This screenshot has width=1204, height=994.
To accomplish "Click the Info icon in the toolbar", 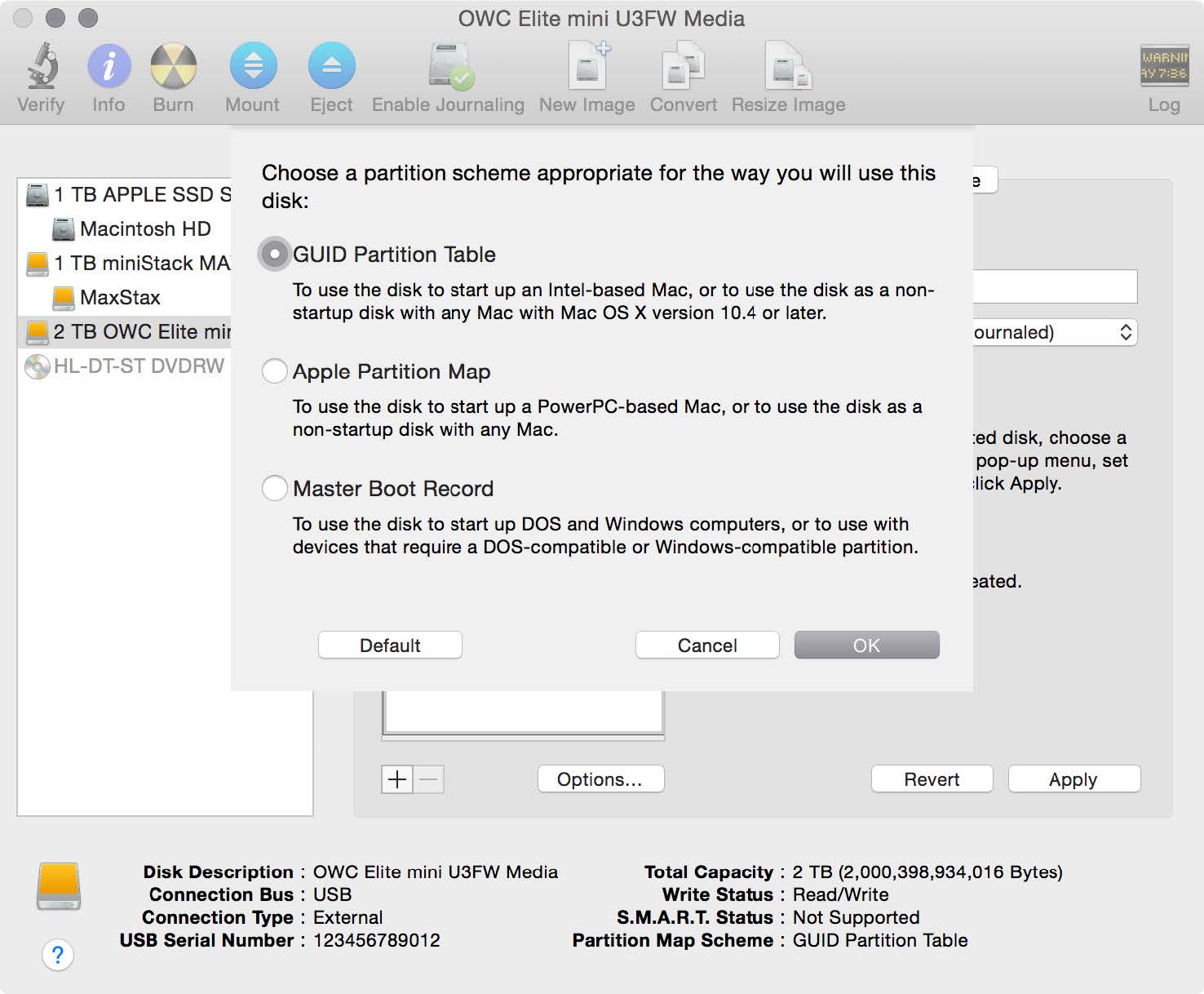I will [108, 73].
